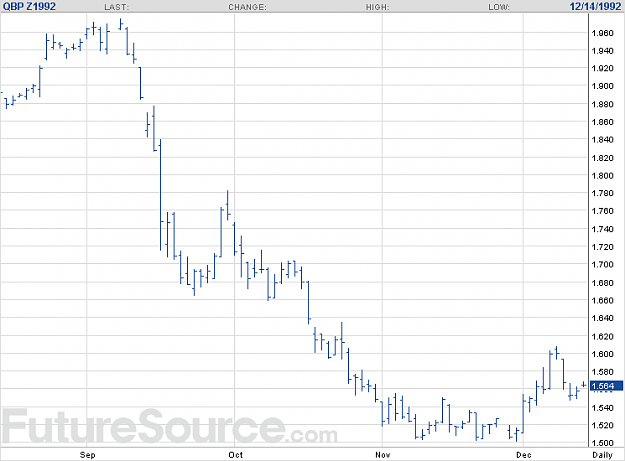This screenshot has width=625, height=461.
Task: Click the 1.680 price axis label
Action: [603, 283]
